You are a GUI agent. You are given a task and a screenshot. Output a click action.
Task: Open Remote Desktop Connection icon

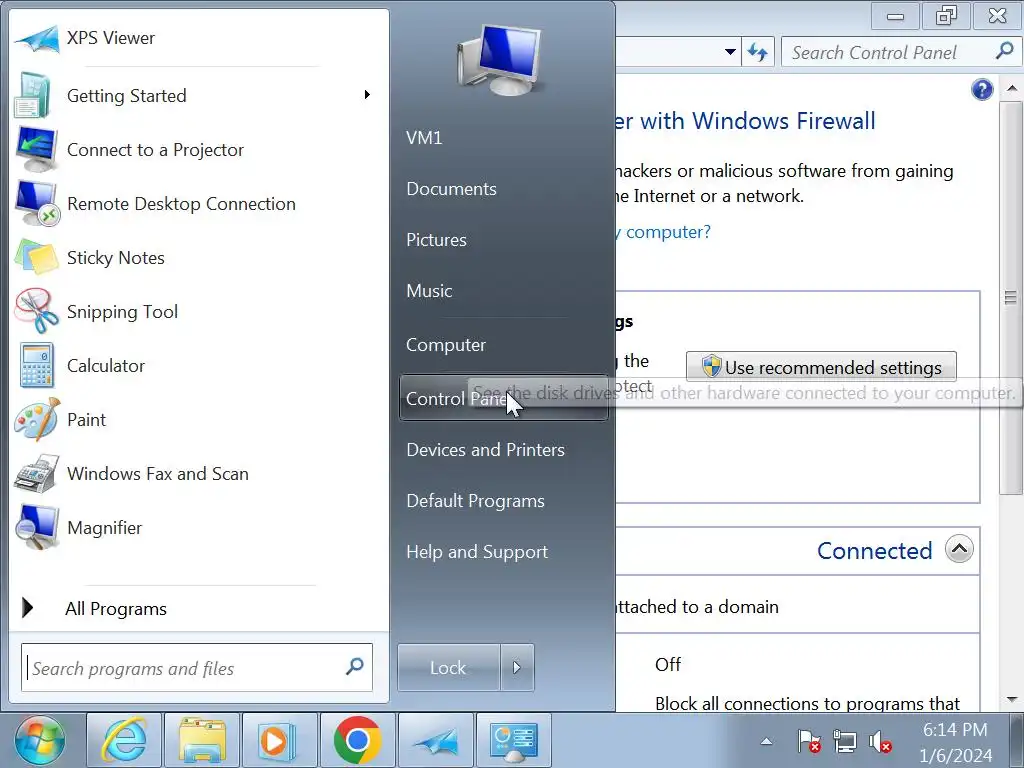37,204
